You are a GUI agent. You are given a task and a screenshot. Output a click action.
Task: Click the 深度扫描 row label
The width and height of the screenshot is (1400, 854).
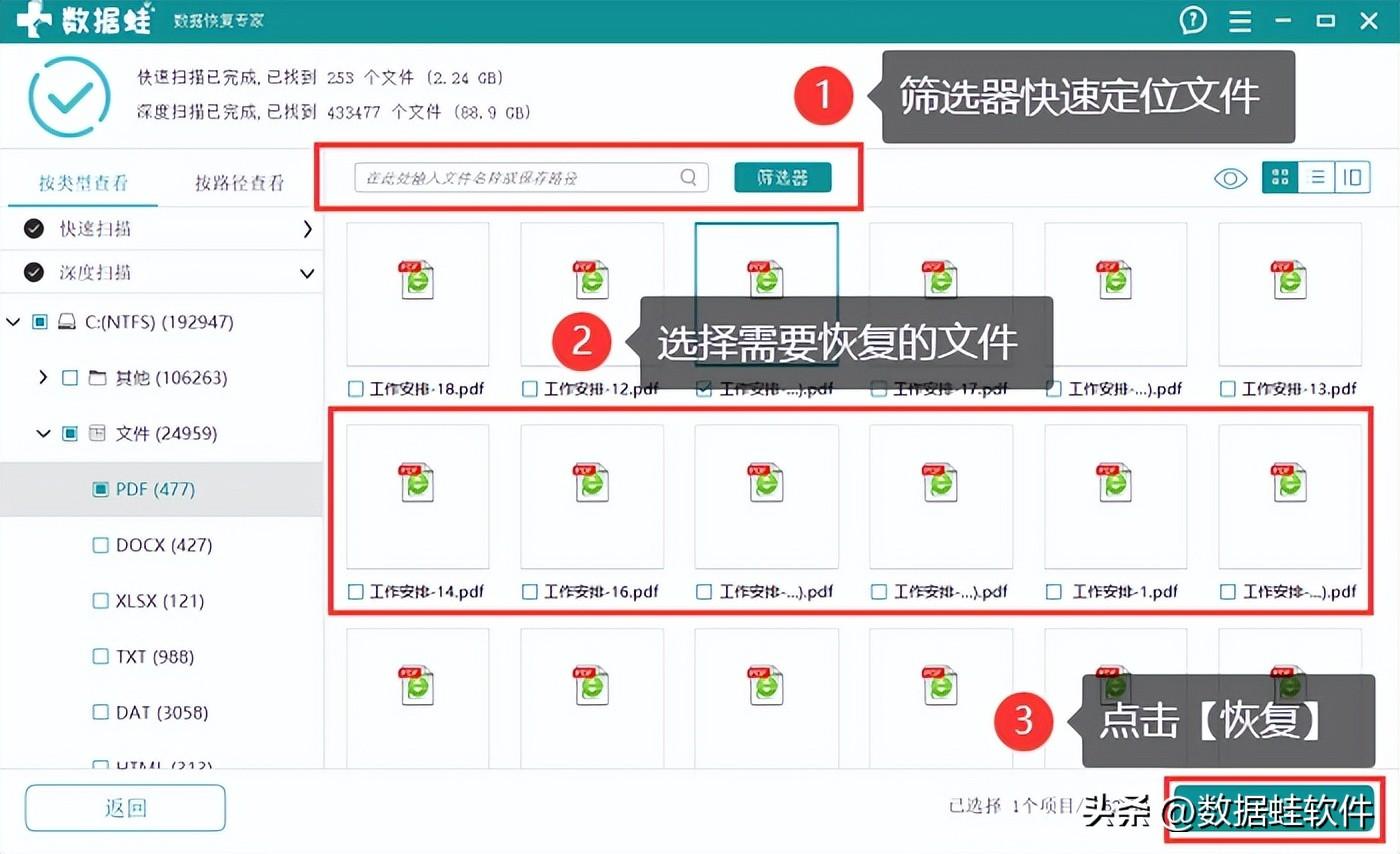(x=95, y=273)
